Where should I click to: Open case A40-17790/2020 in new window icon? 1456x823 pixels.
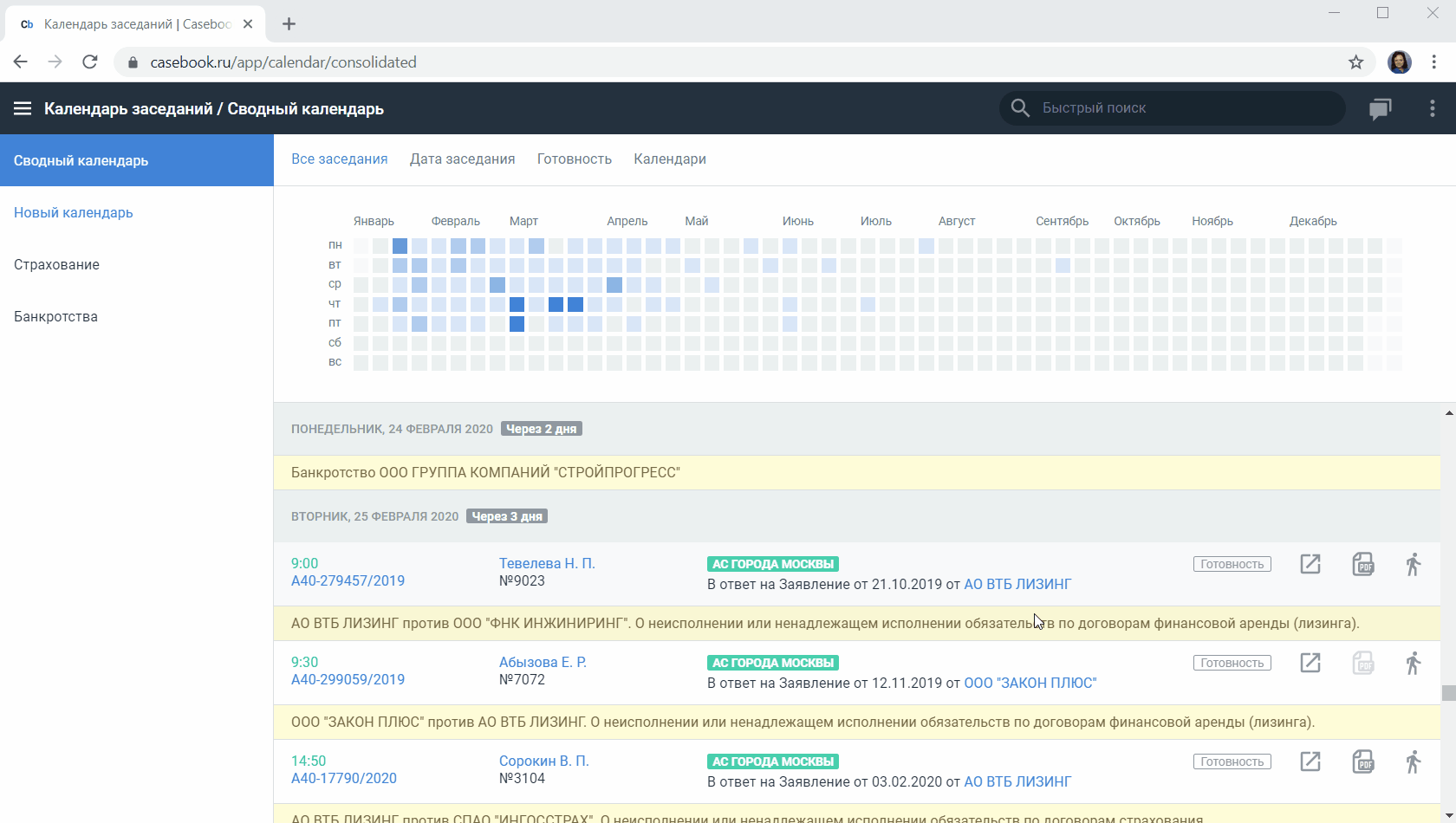coord(1310,761)
